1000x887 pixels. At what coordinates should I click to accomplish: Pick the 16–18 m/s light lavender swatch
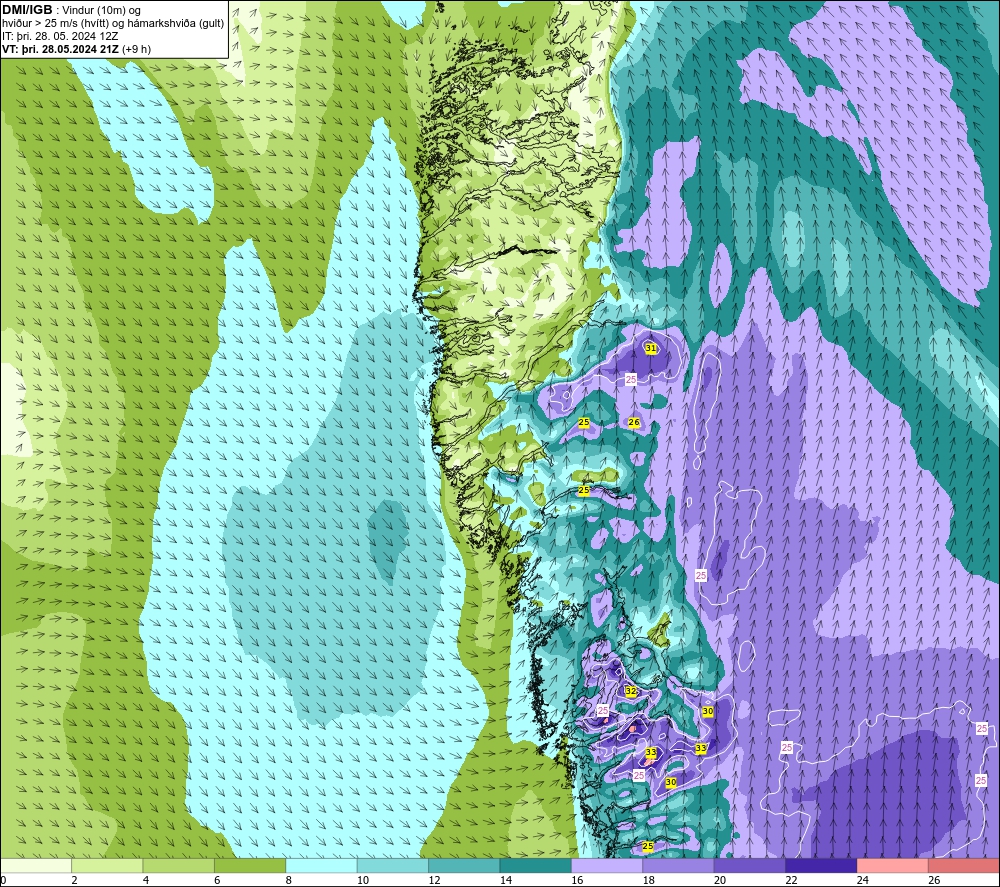(x=607, y=865)
